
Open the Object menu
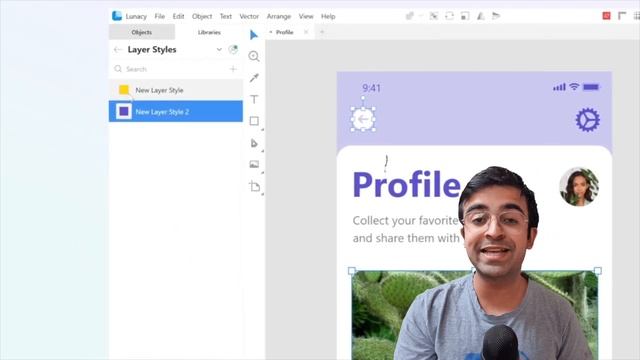pyautogui.click(x=202, y=16)
